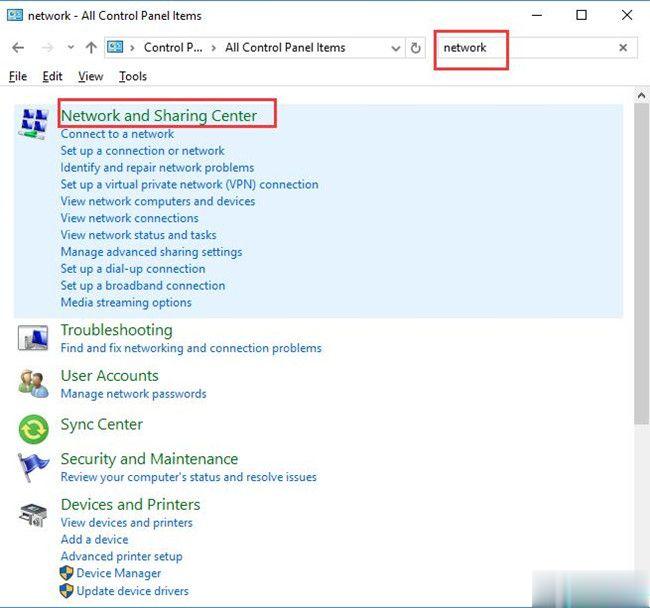Click the shield icon beside Device Manager
650x608 pixels.
point(66,573)
